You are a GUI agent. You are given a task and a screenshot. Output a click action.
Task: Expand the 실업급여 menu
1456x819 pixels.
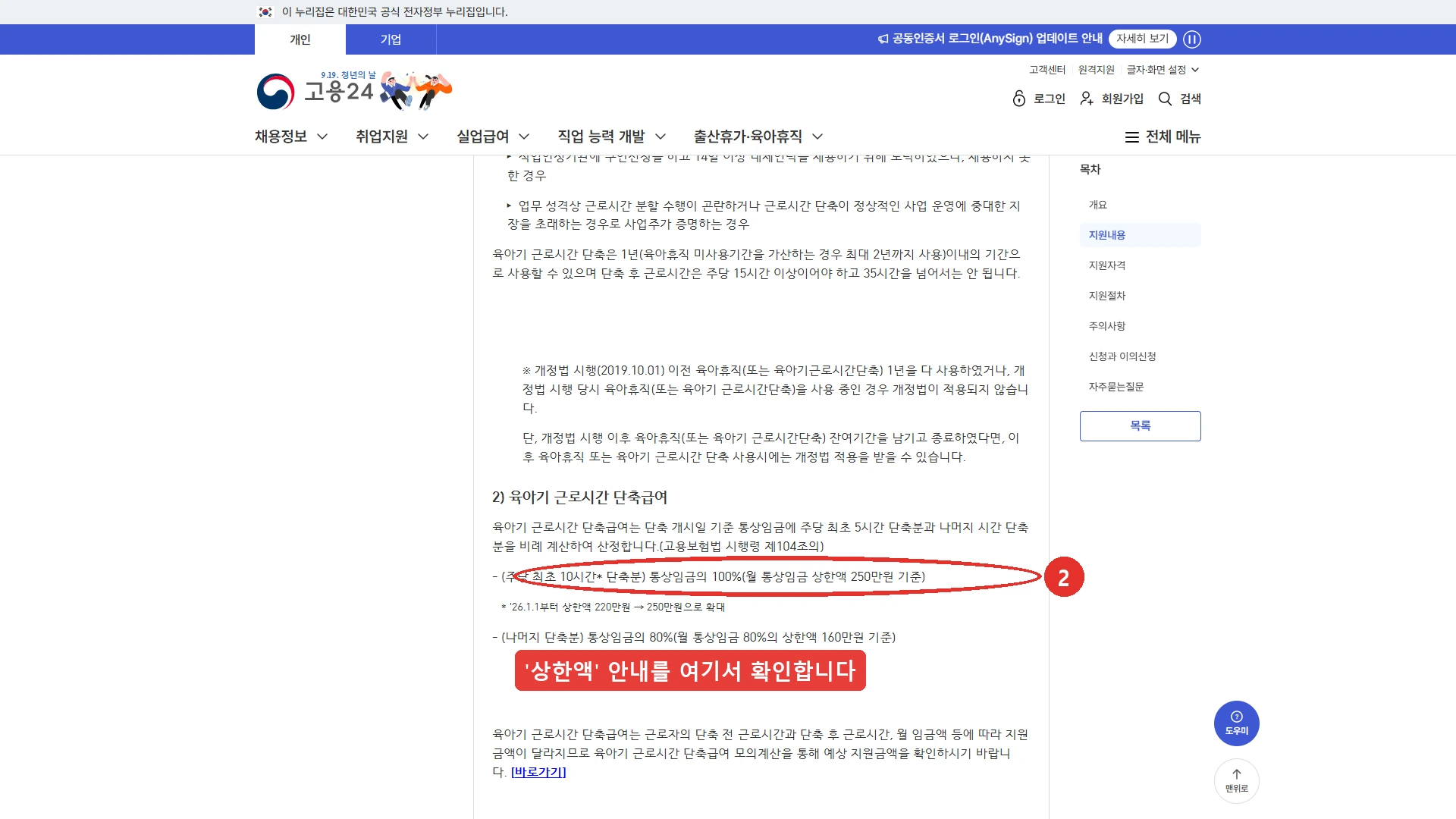tap(493, 136)
